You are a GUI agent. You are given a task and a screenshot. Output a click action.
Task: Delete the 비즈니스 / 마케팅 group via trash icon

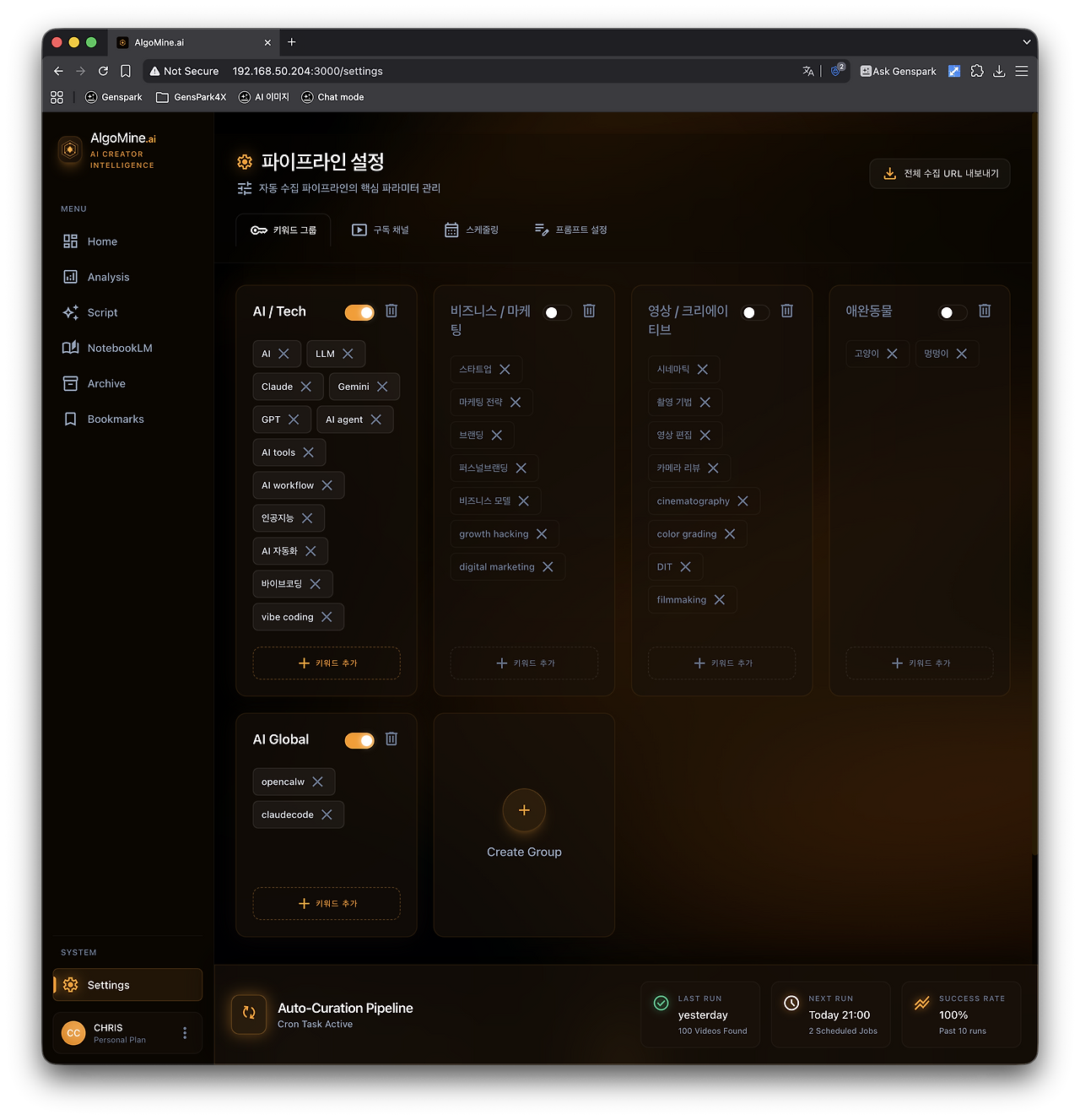tap(589, 311)
